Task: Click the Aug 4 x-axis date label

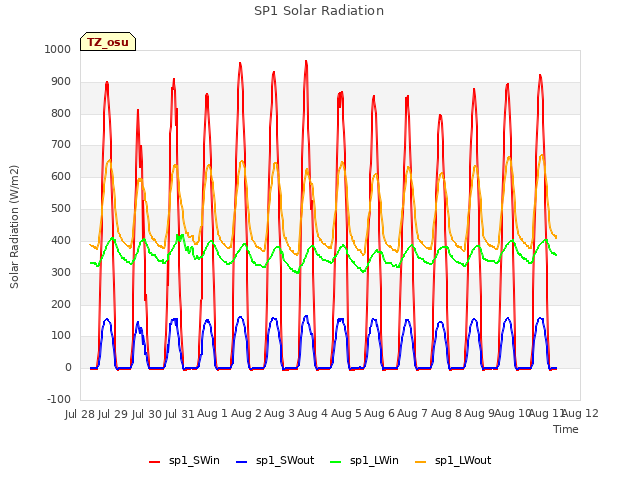Action: (312, 414)
